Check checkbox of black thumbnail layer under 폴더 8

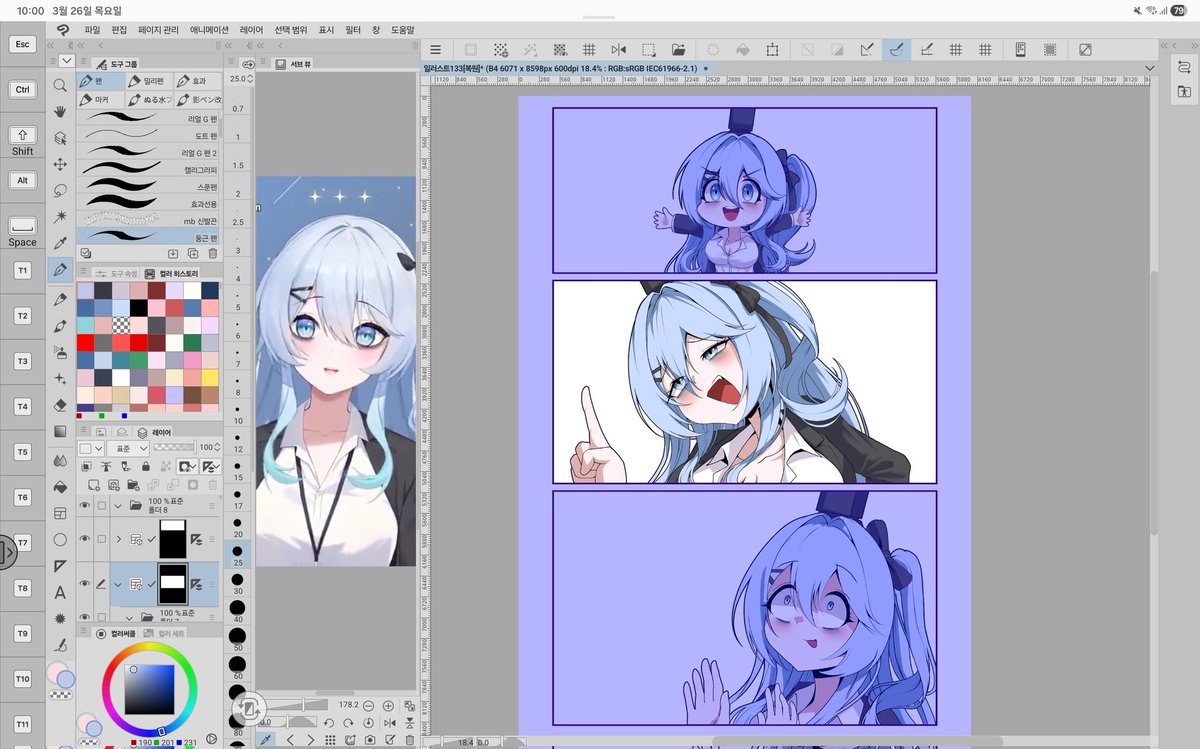pos(101,540)
